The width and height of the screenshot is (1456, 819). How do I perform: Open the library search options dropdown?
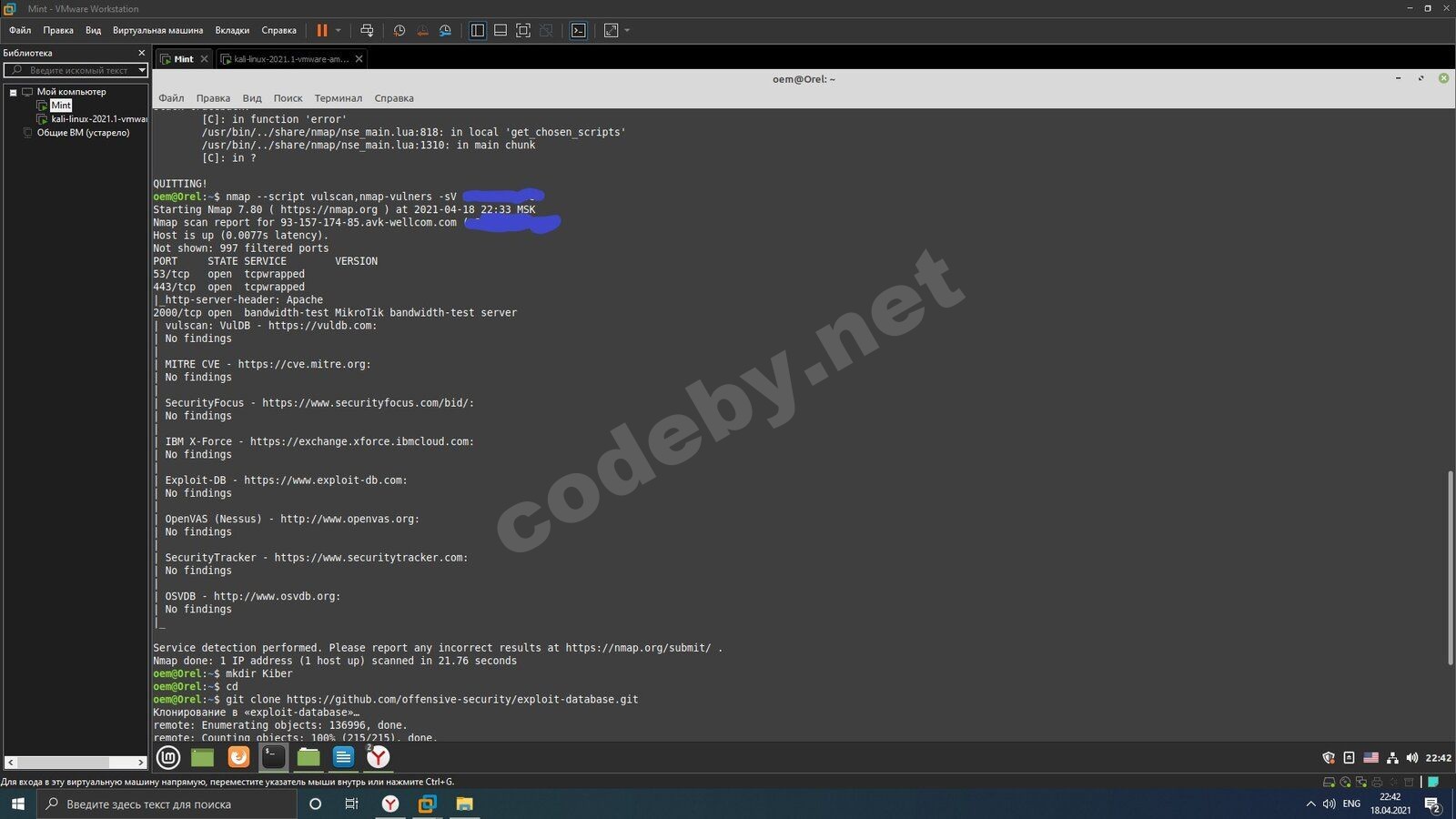142,70
